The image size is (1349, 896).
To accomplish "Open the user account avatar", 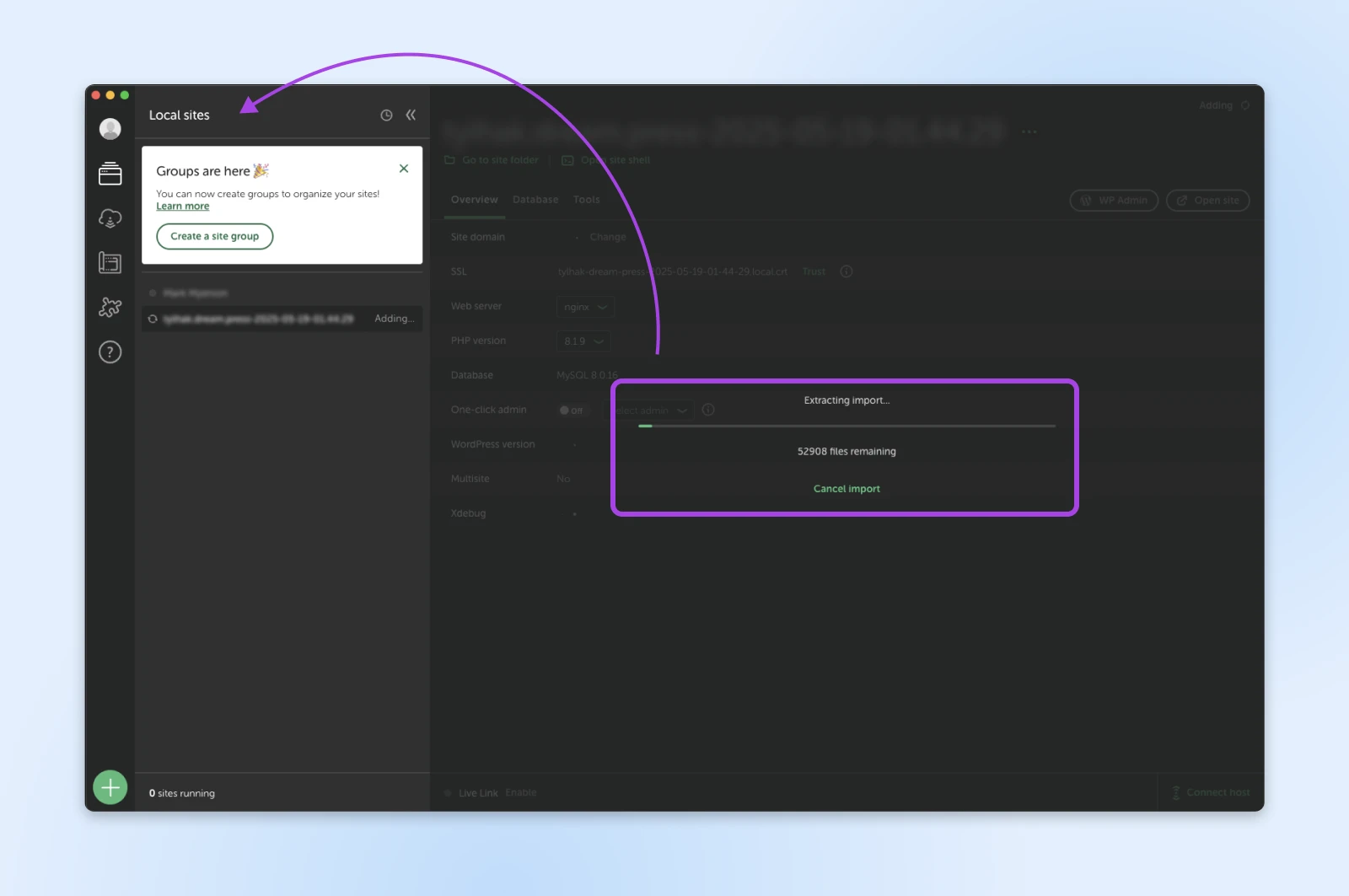I will point(110,129).
